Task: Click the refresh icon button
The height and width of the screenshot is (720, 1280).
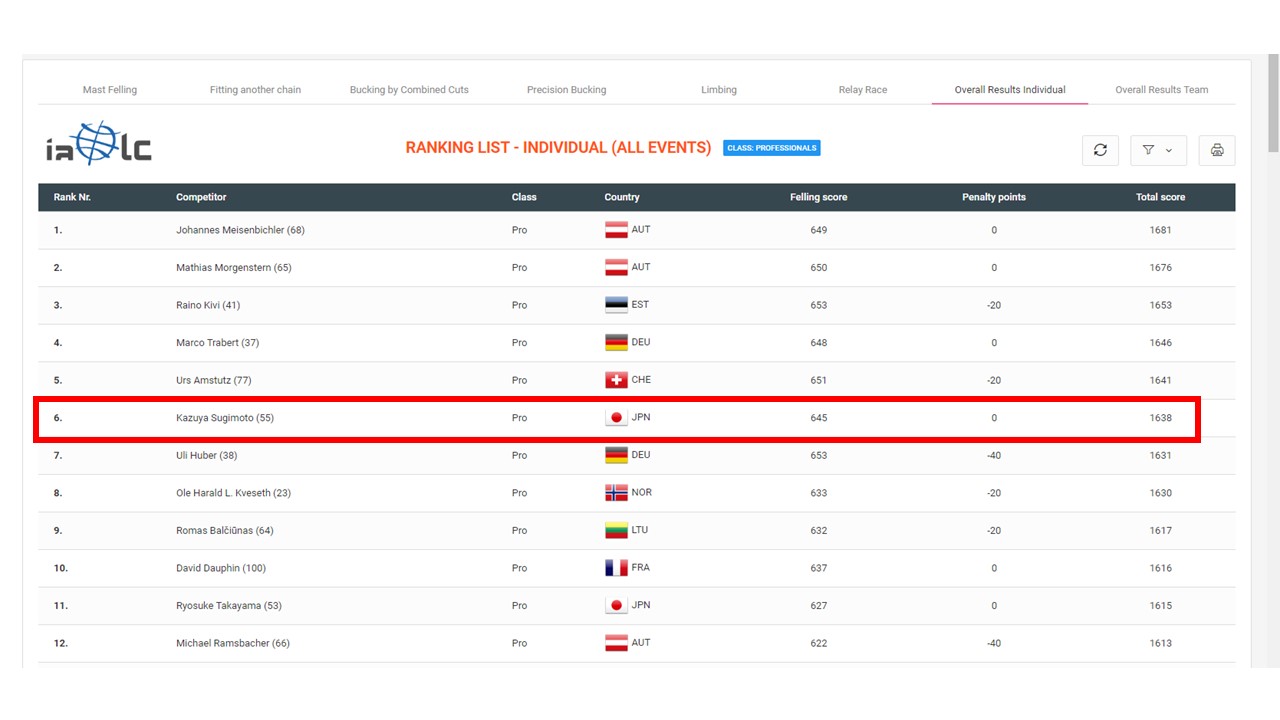Action: (1100, 150)
